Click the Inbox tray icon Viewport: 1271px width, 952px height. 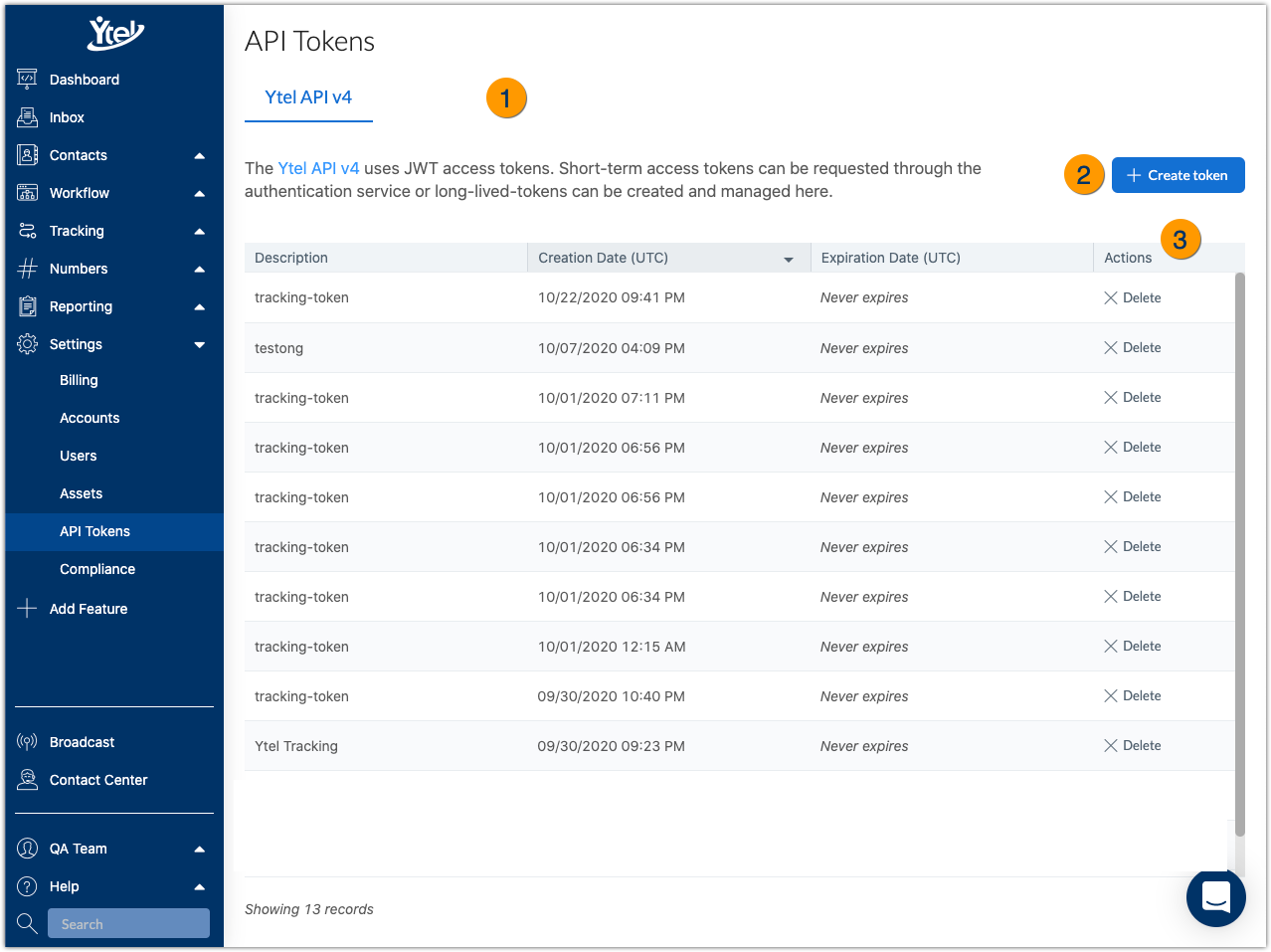(27, 117)
